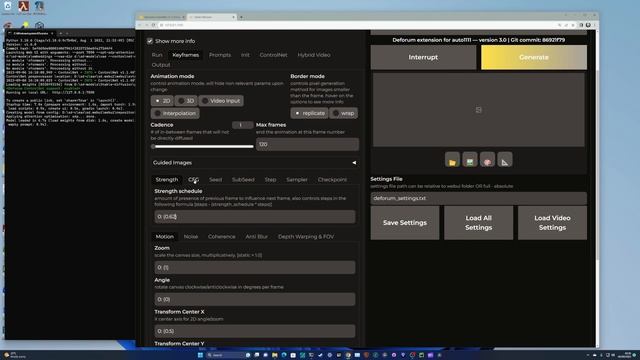Select the 2D animation mode
Screen dimensions: 640x360
point(162,100)
